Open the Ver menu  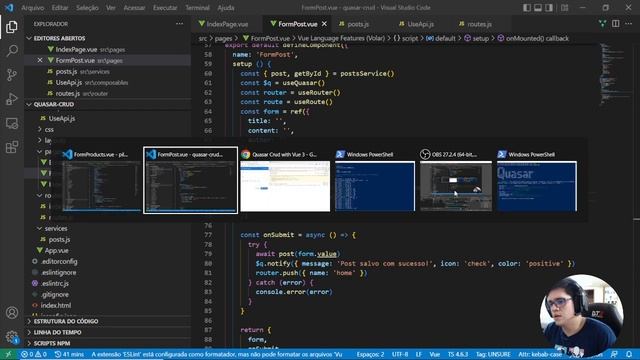pos(111,8)
